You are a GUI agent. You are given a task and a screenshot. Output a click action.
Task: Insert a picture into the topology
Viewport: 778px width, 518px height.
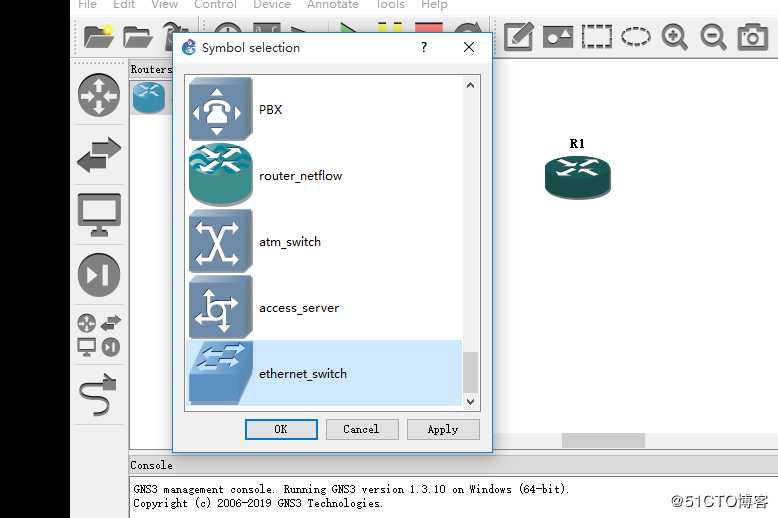(x=558, y=37)
